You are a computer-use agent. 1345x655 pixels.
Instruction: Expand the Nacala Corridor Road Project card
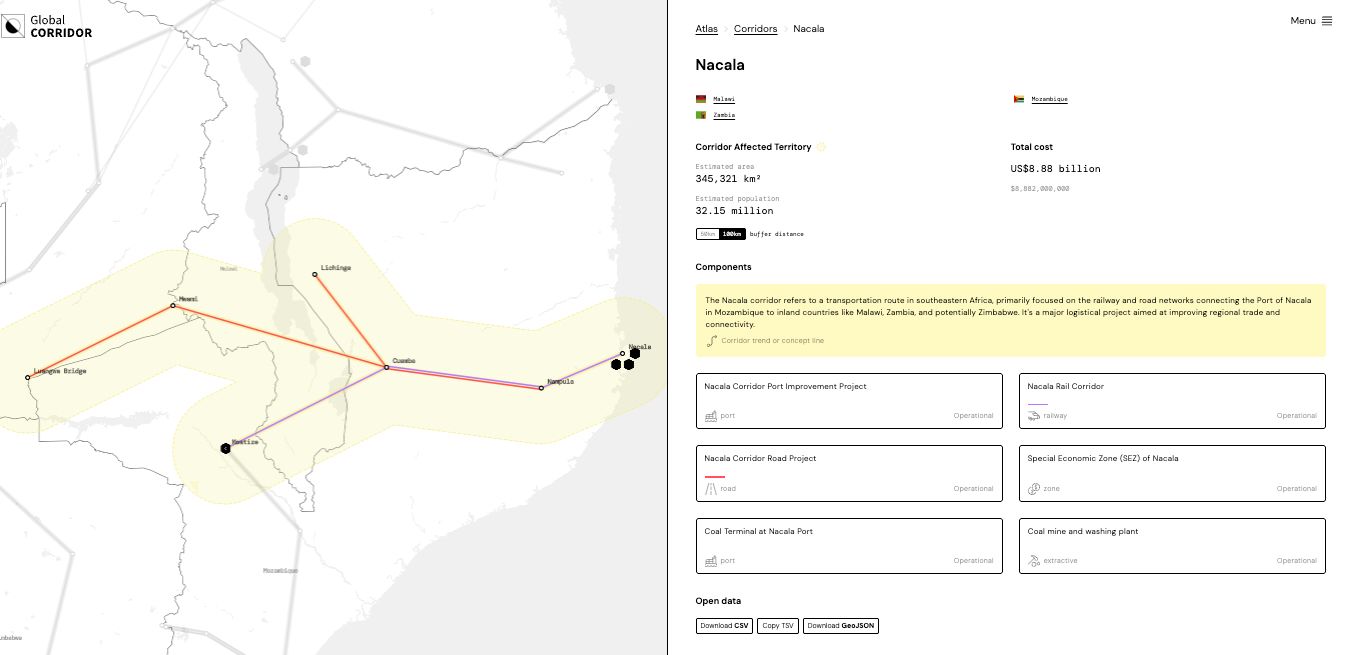pos(849,474)
